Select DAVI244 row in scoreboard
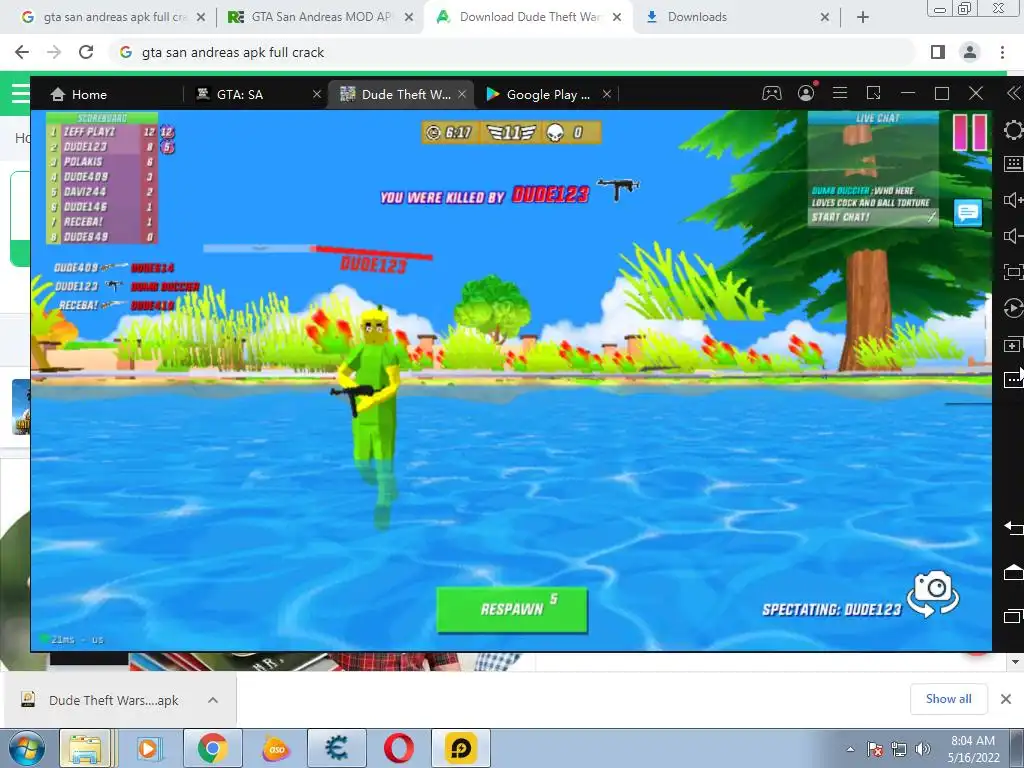The image size is (1024, 768). click(102, 192)
